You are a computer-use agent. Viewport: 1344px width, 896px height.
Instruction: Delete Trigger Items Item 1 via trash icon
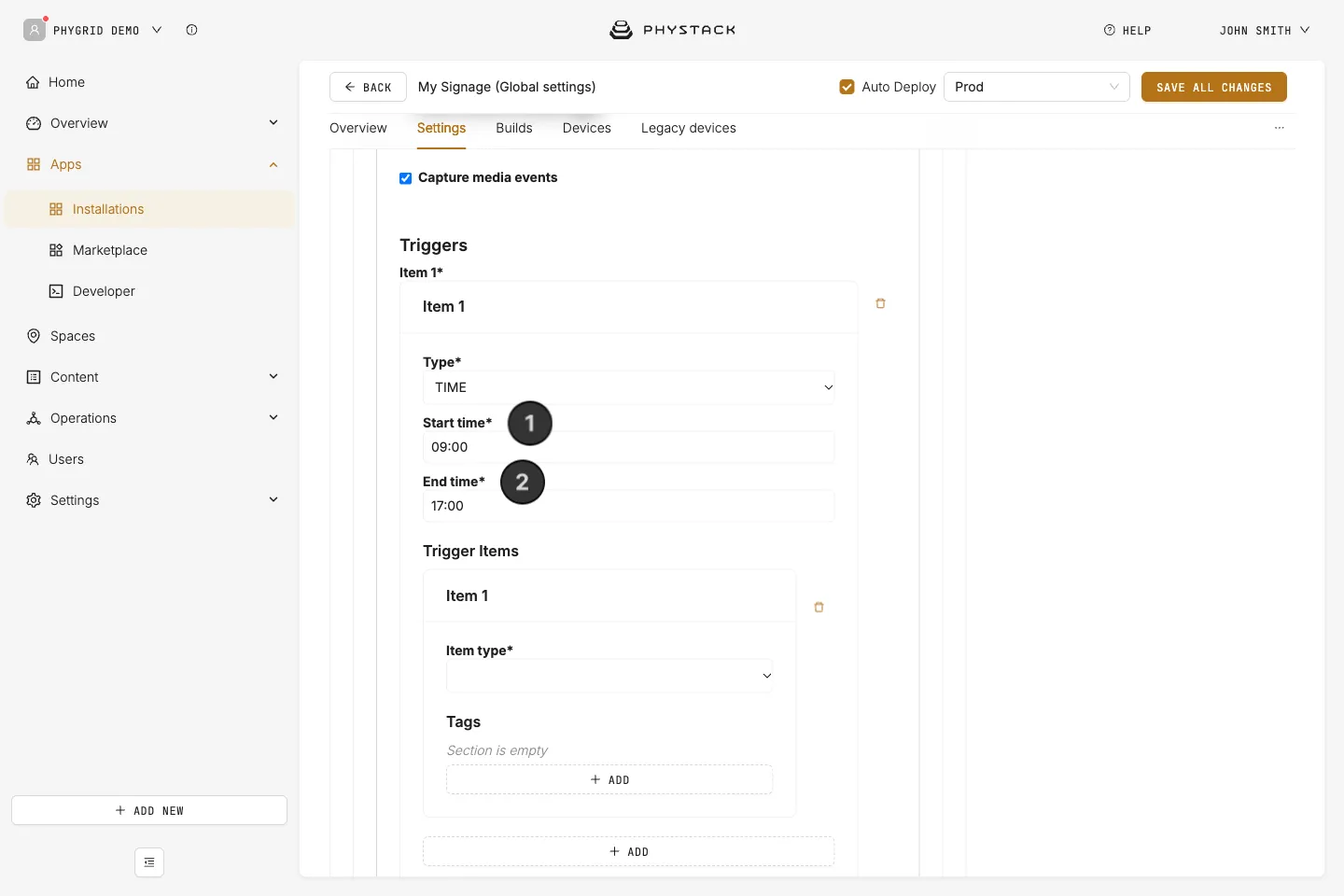pyautogui.click(x=819, y=607)
